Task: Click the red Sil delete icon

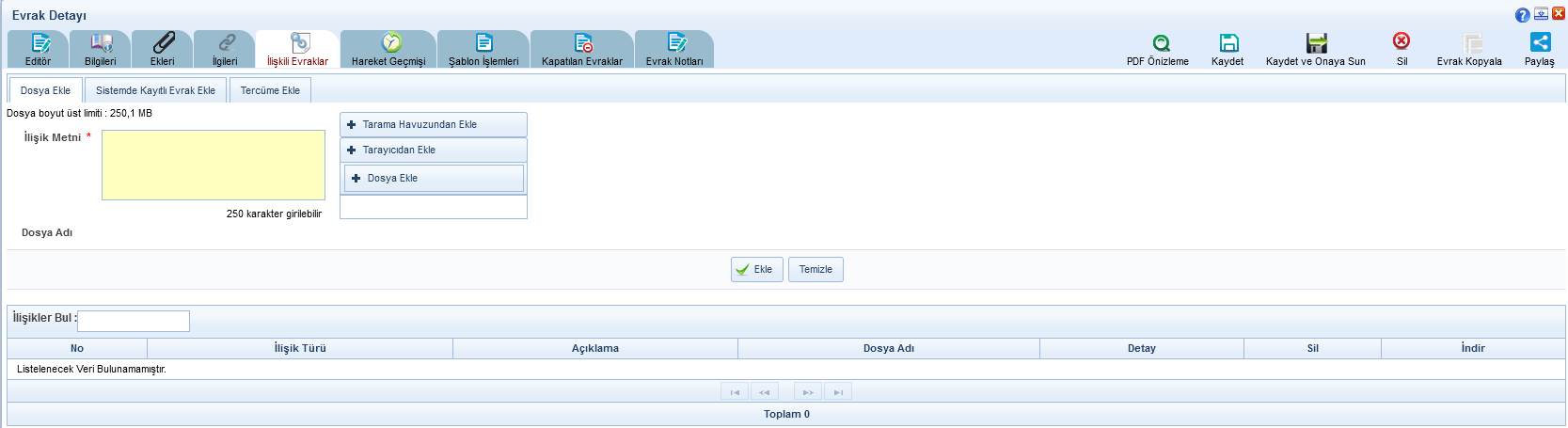Action: tap(1402, 41)
